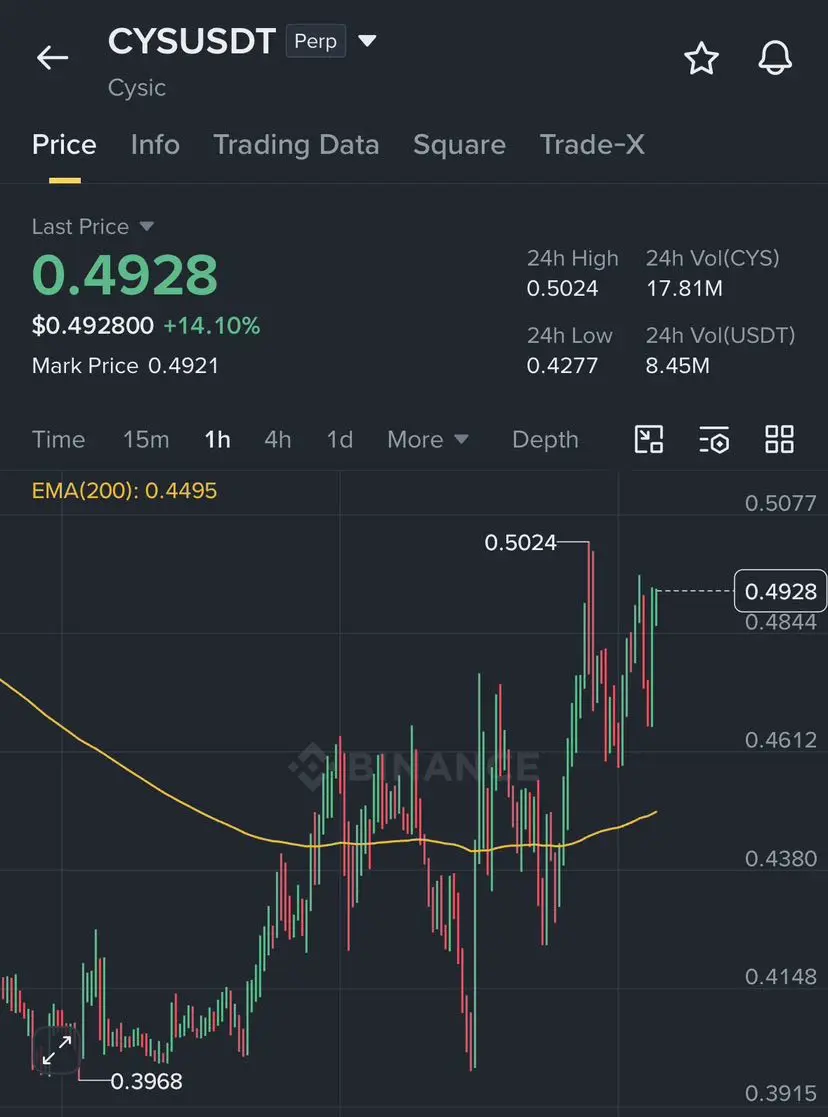This screenshot has height=1117, width=828.
Task: Select the 15m chart interval
Action: click(x=146, y=440)
